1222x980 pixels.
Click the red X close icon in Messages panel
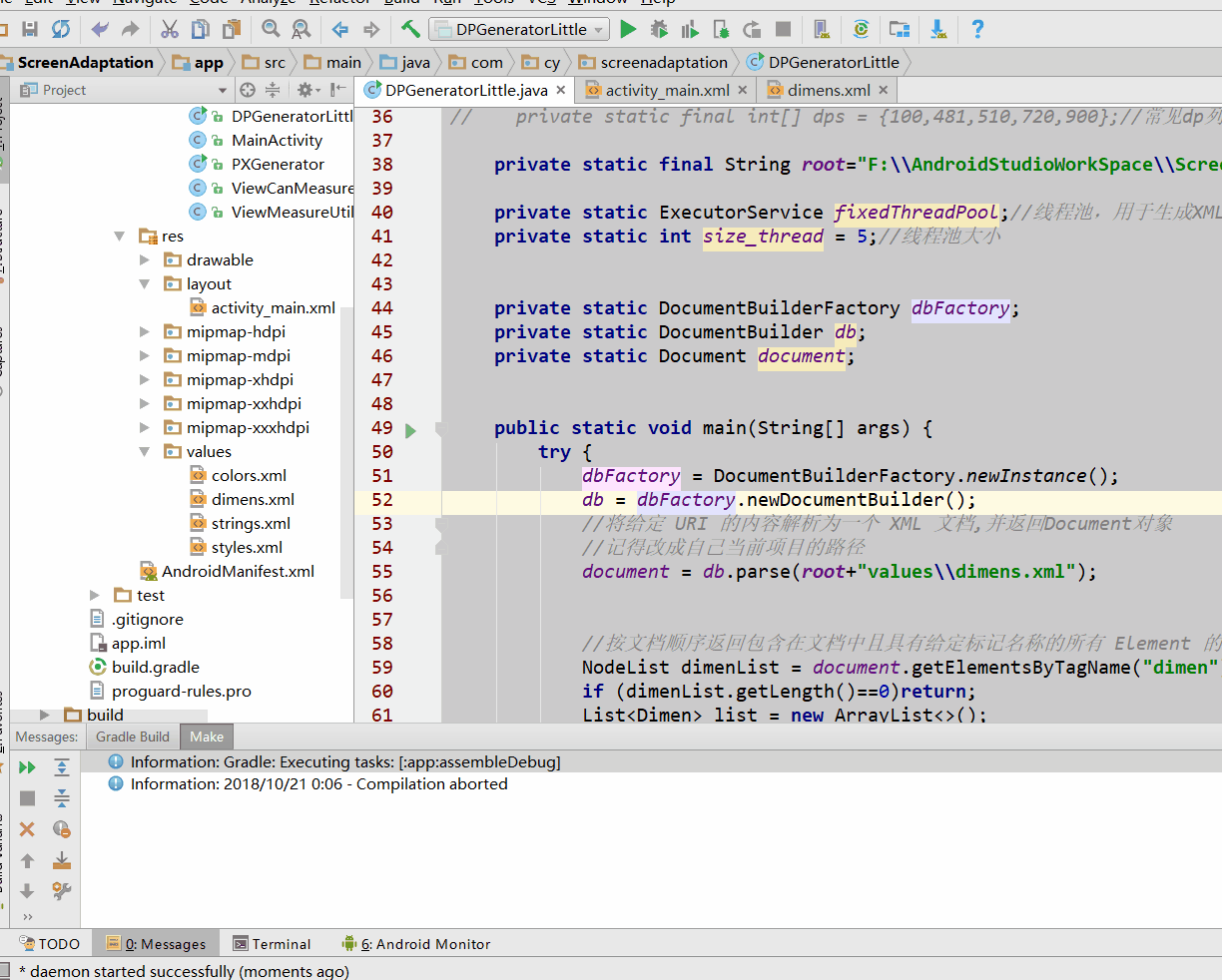coord(27,829)
